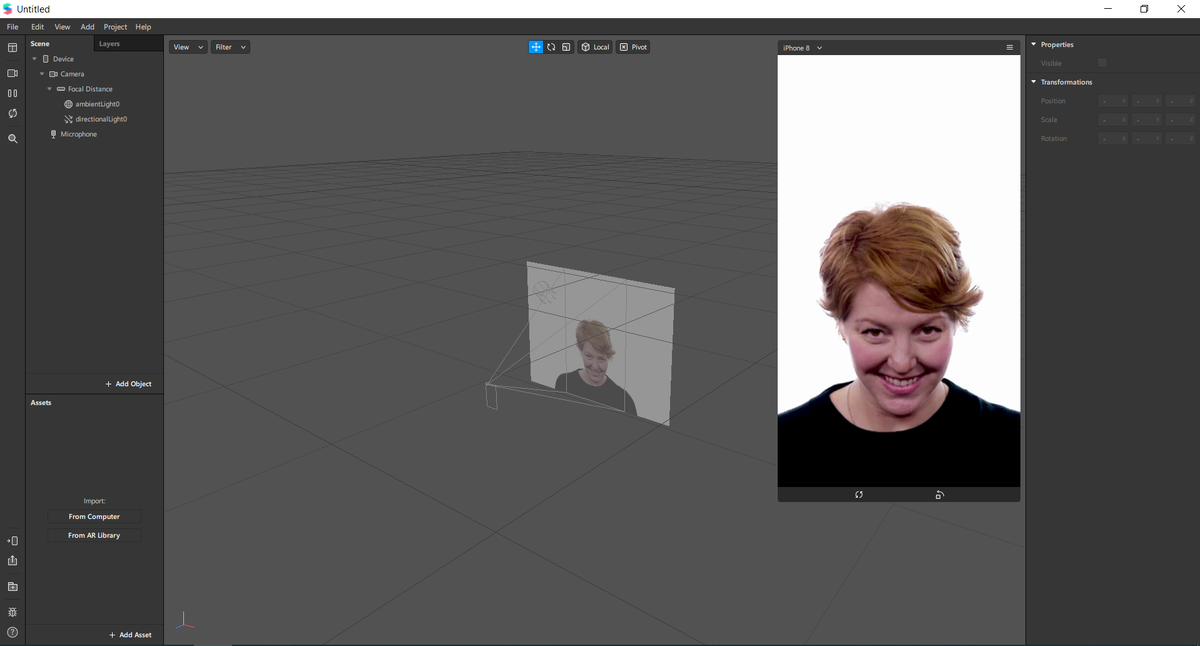
Task: Toggle the Pivot mode button
Action: tap(633, 46)
